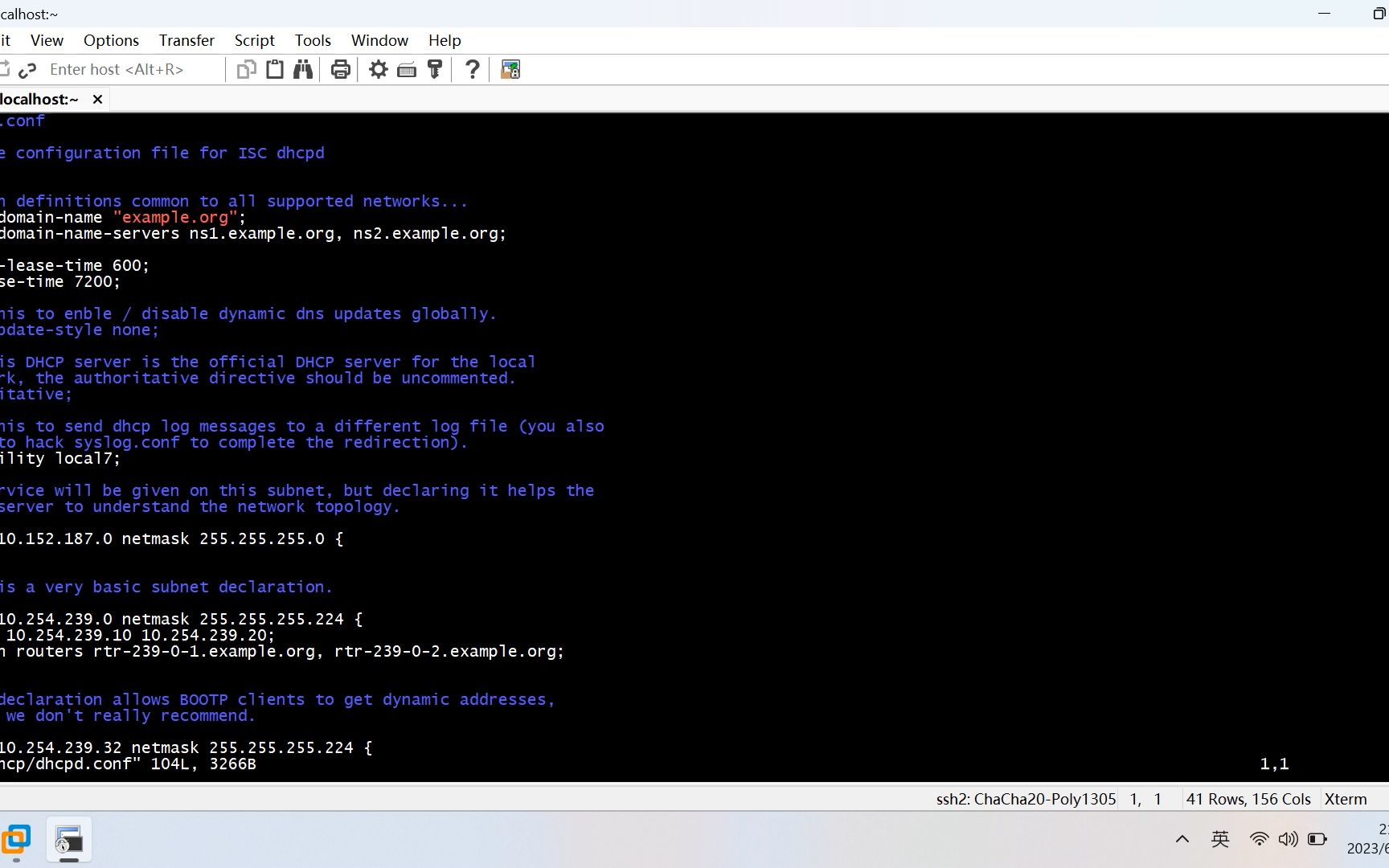Click the 英 input method indicator
Image resolution: width=1389 pixels, height=868 pixels.
[1220, 839]
